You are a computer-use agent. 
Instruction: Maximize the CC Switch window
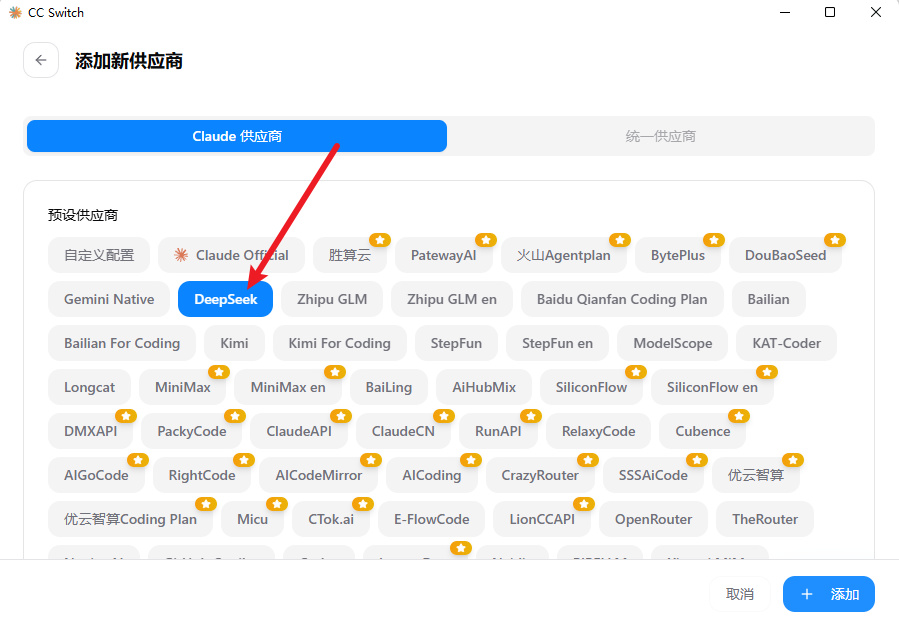(830, 12)
